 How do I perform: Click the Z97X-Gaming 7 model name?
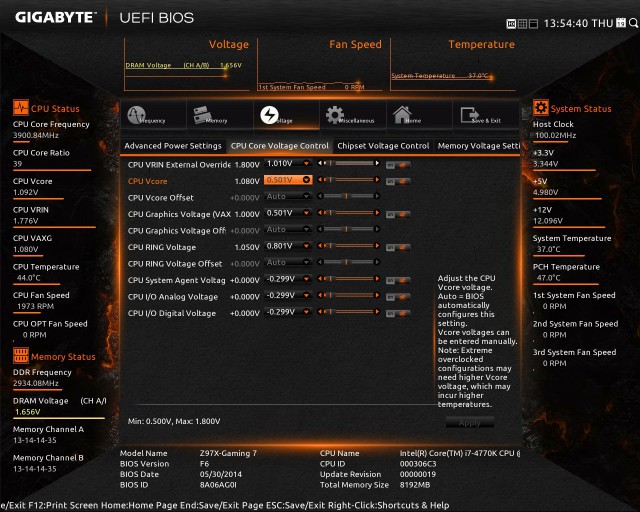(228, 453)
